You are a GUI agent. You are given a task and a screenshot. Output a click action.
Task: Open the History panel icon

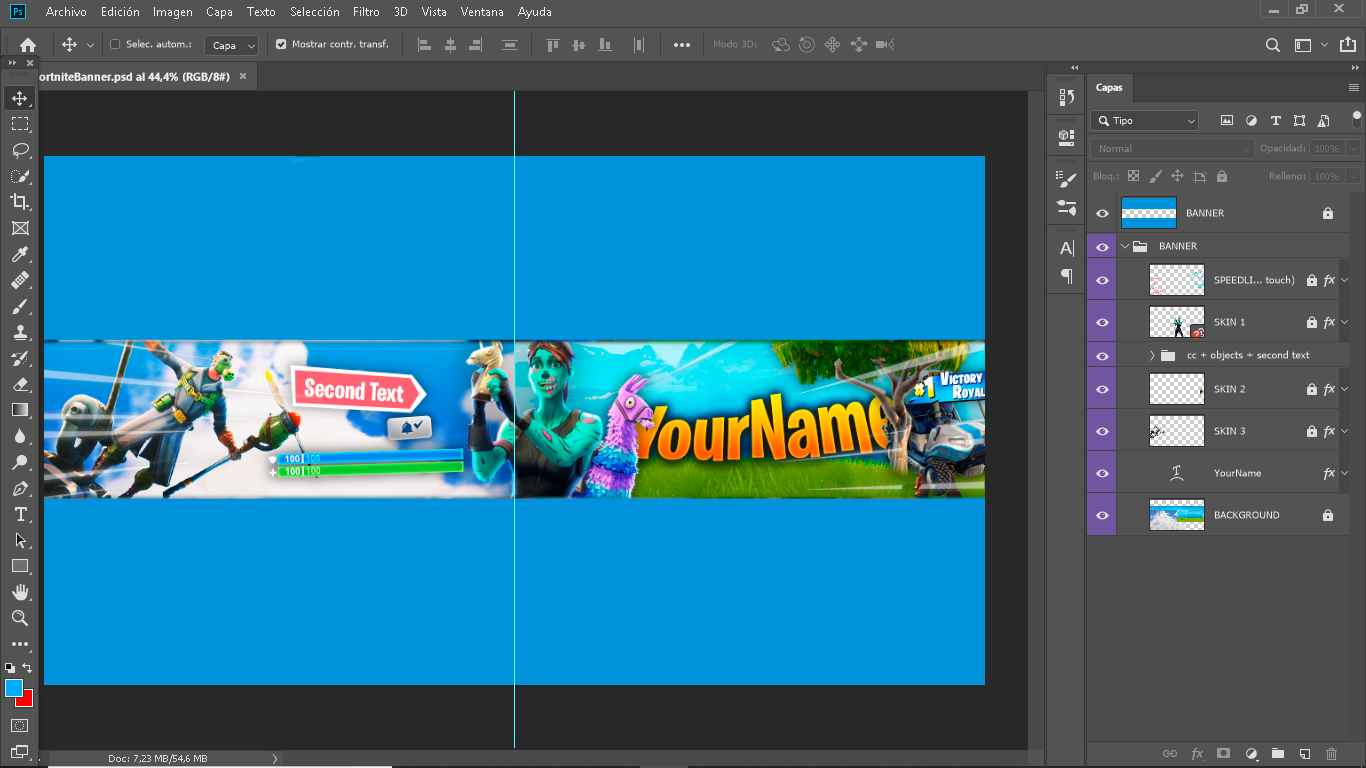[x=1066, y=97]
